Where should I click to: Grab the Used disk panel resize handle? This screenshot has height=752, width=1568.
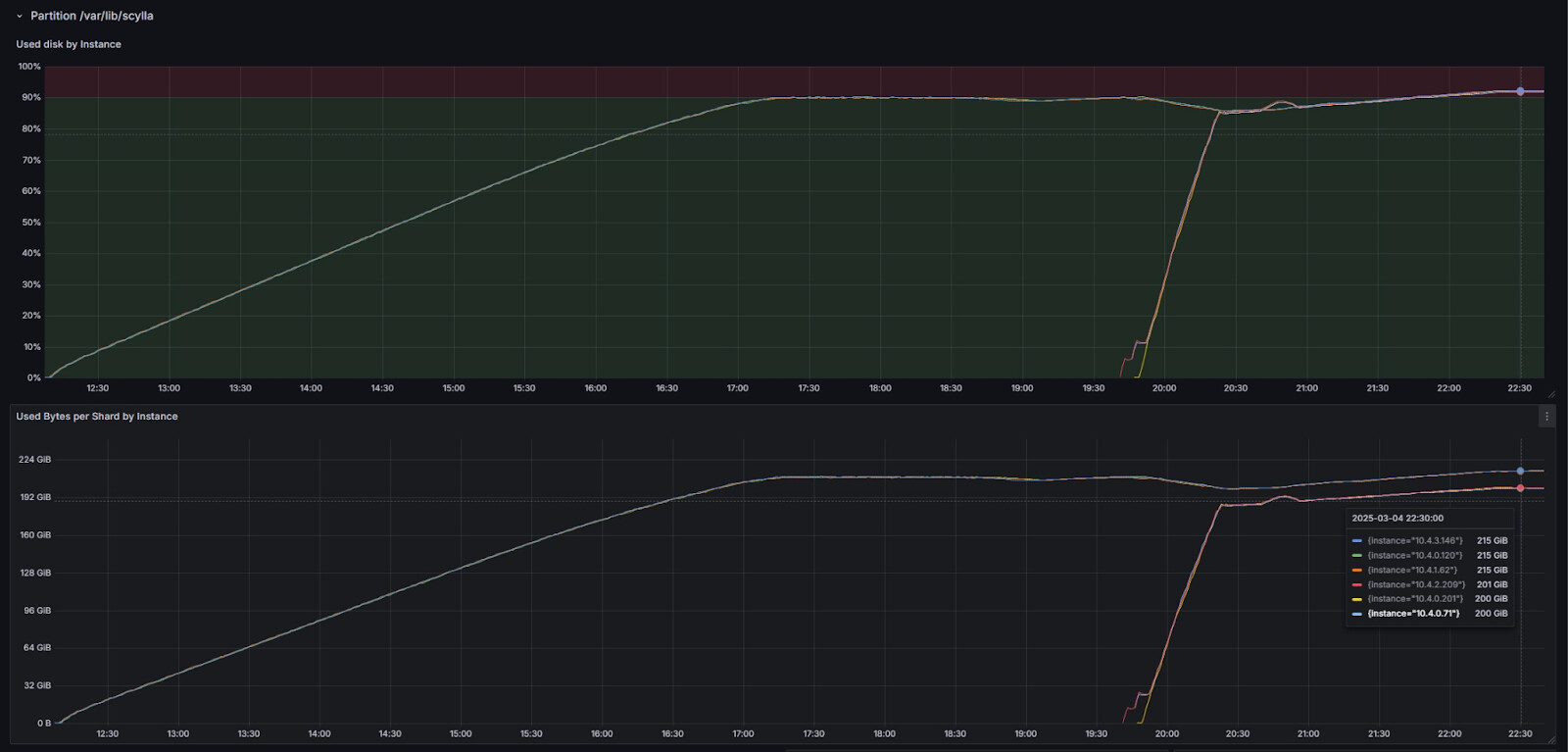1551,394
